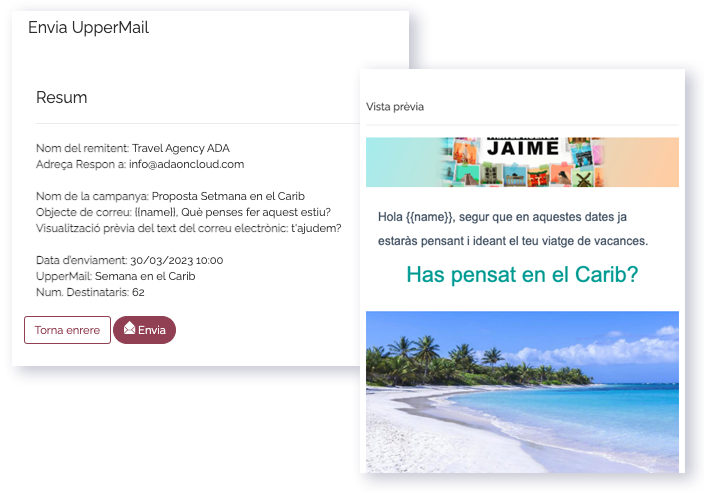Click the Nom de la campanya line

tap(170, 196)
